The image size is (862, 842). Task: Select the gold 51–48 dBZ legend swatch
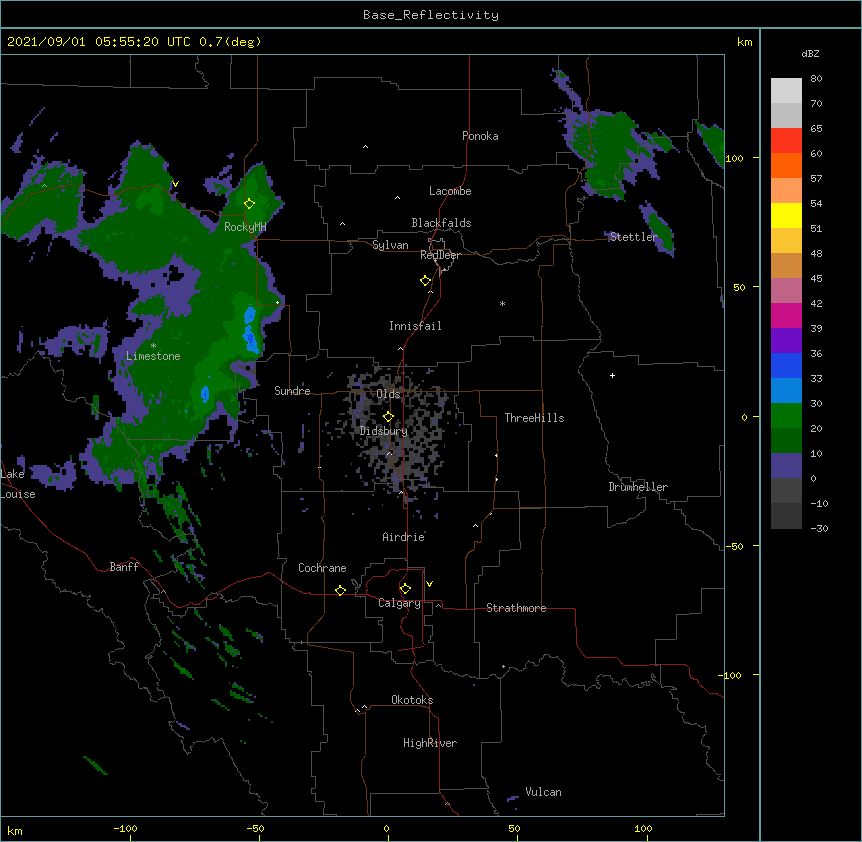click(786, 240)
